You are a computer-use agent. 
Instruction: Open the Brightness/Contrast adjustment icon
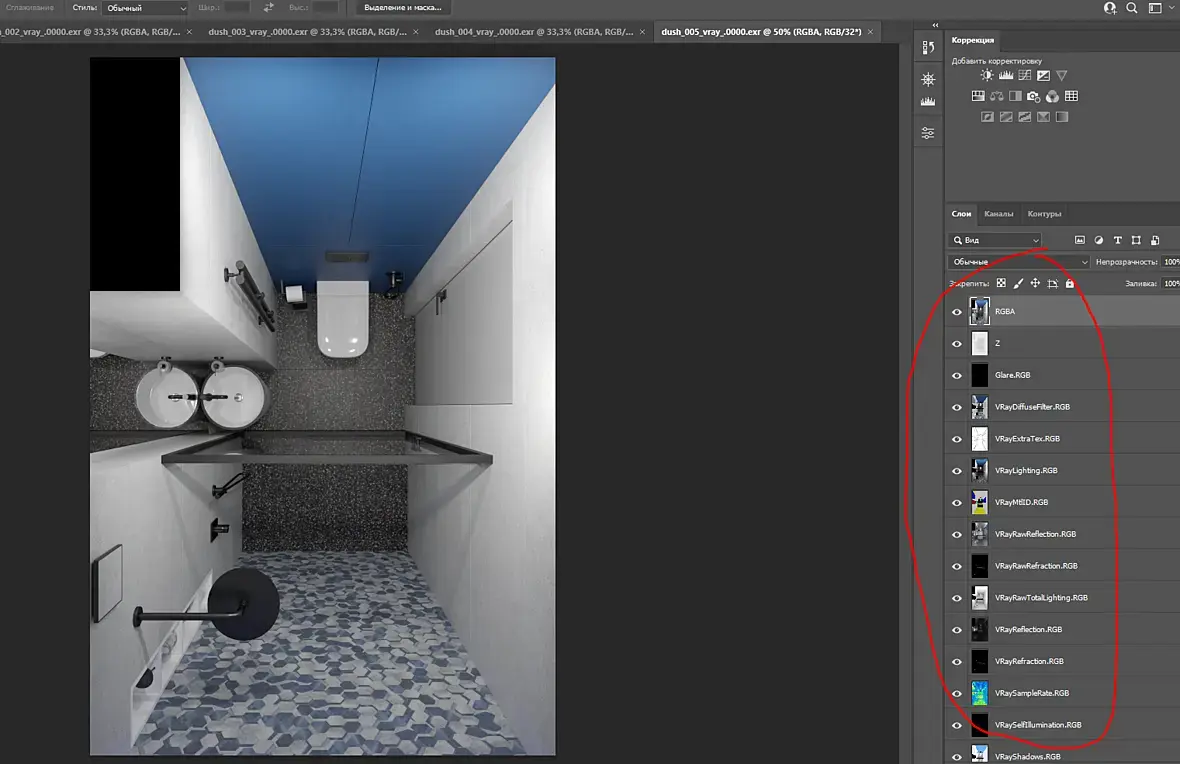(x=987, y=75)
